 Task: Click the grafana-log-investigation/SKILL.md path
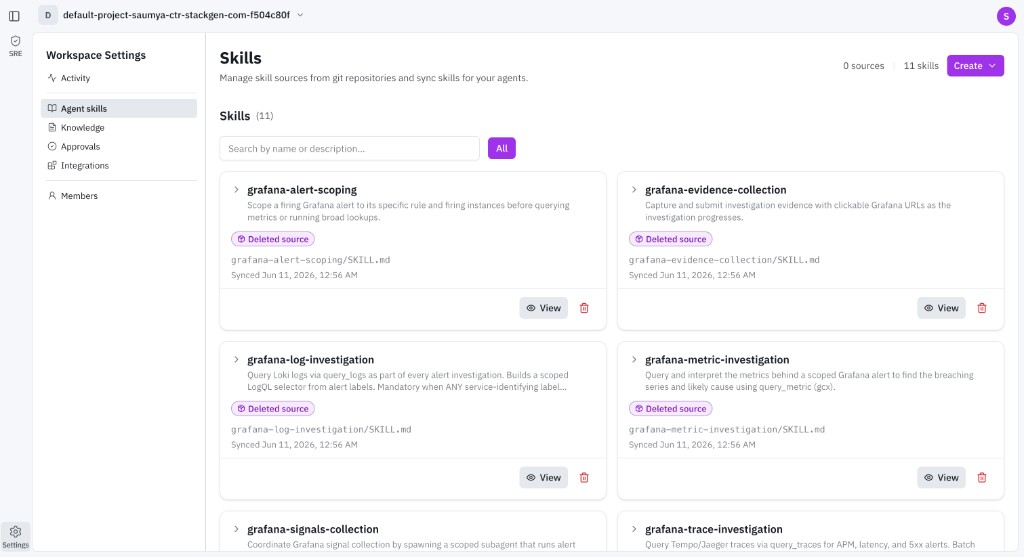(x=321, y=430)
